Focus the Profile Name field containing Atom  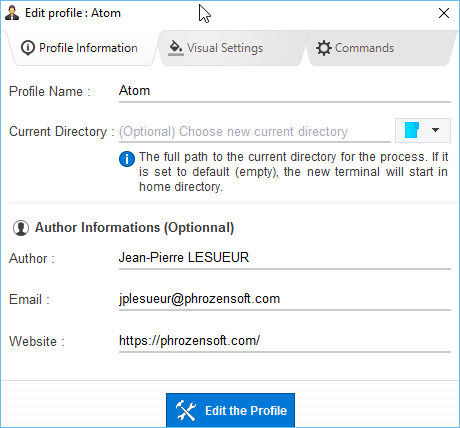pos(285,91)
